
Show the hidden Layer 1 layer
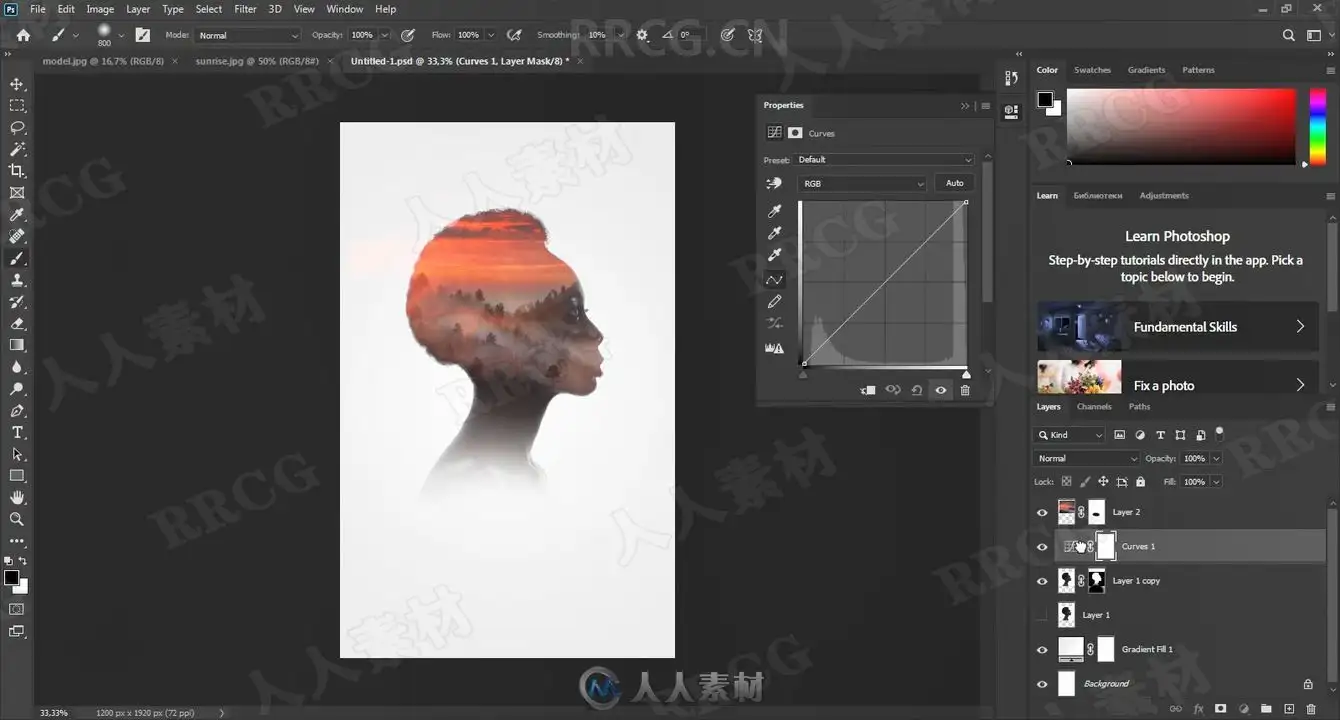click(1042, 615)
